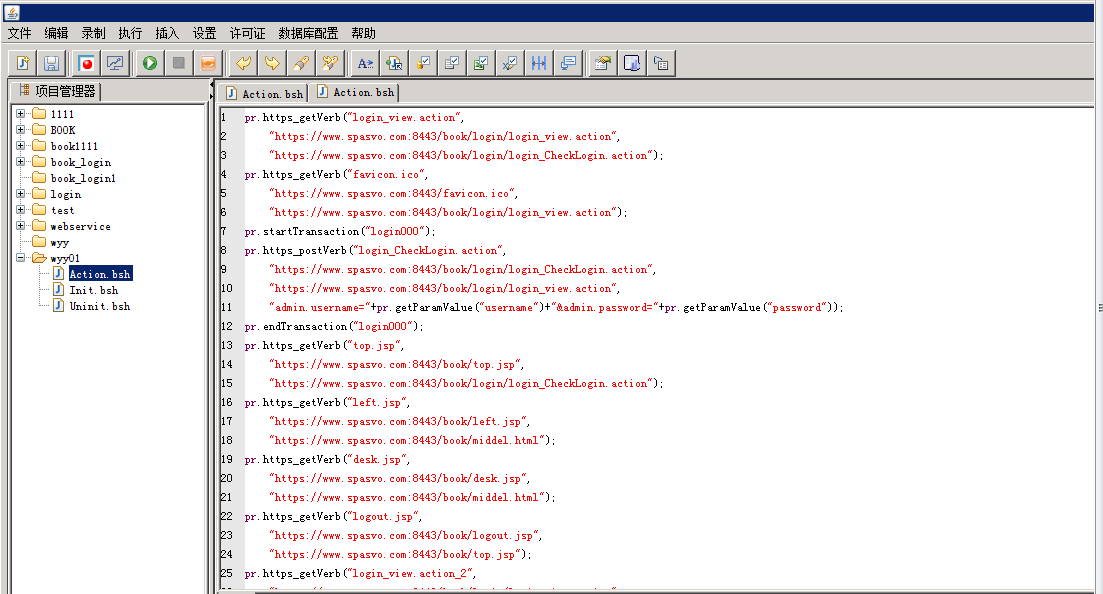Open the 数据库配置 menu
1103x594 pixels.
click(x=308, y=33)
